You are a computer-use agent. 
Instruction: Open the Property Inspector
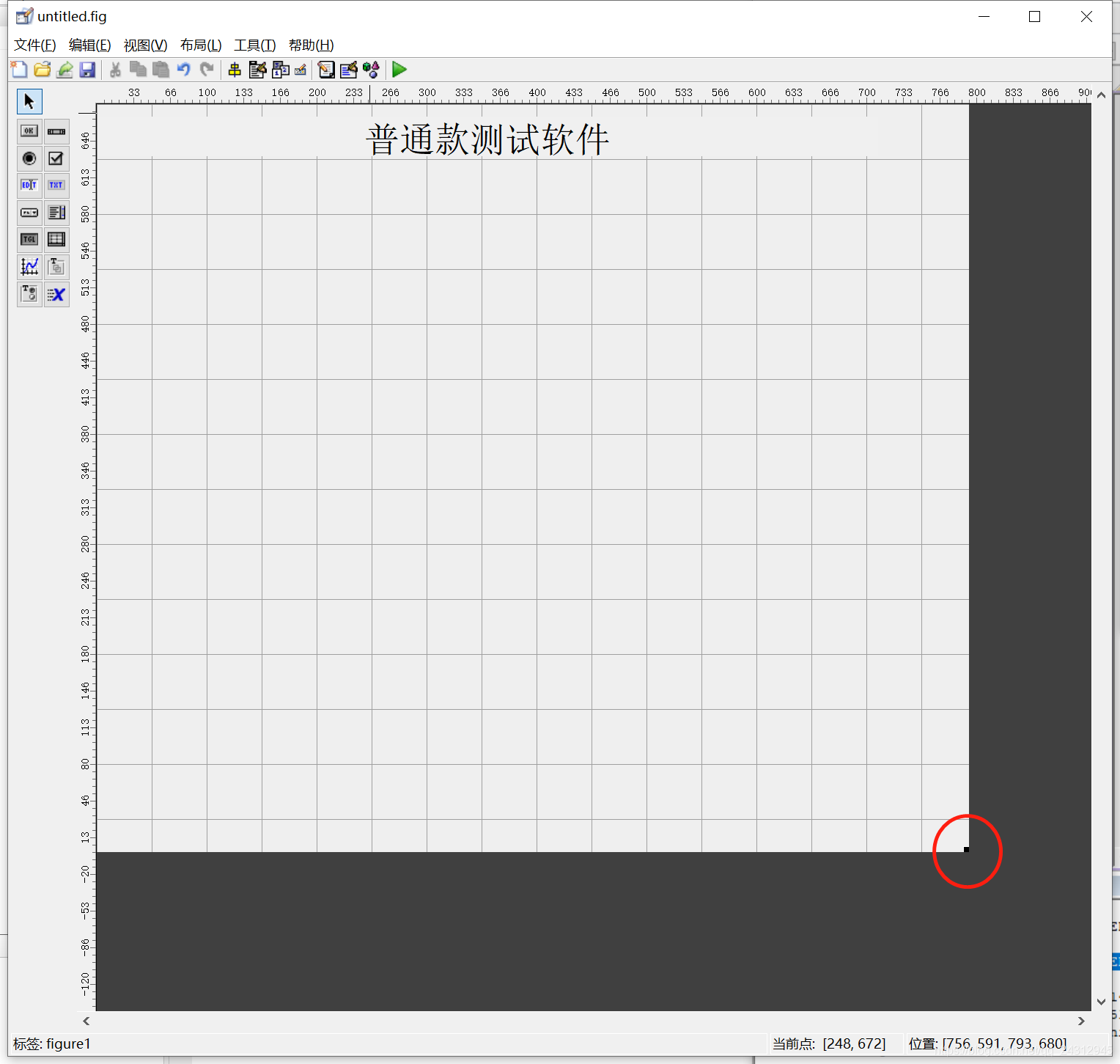pyautogui.click(x=349, y=70)
